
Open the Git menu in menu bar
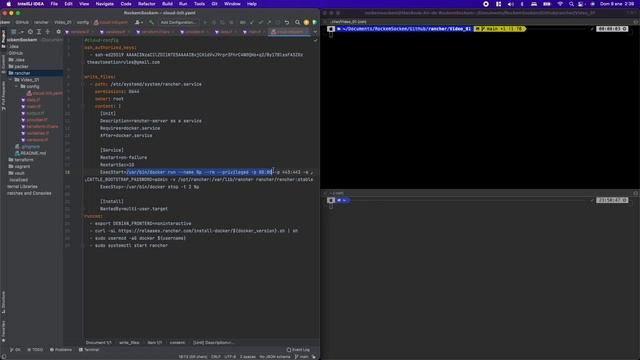(214, 4)
